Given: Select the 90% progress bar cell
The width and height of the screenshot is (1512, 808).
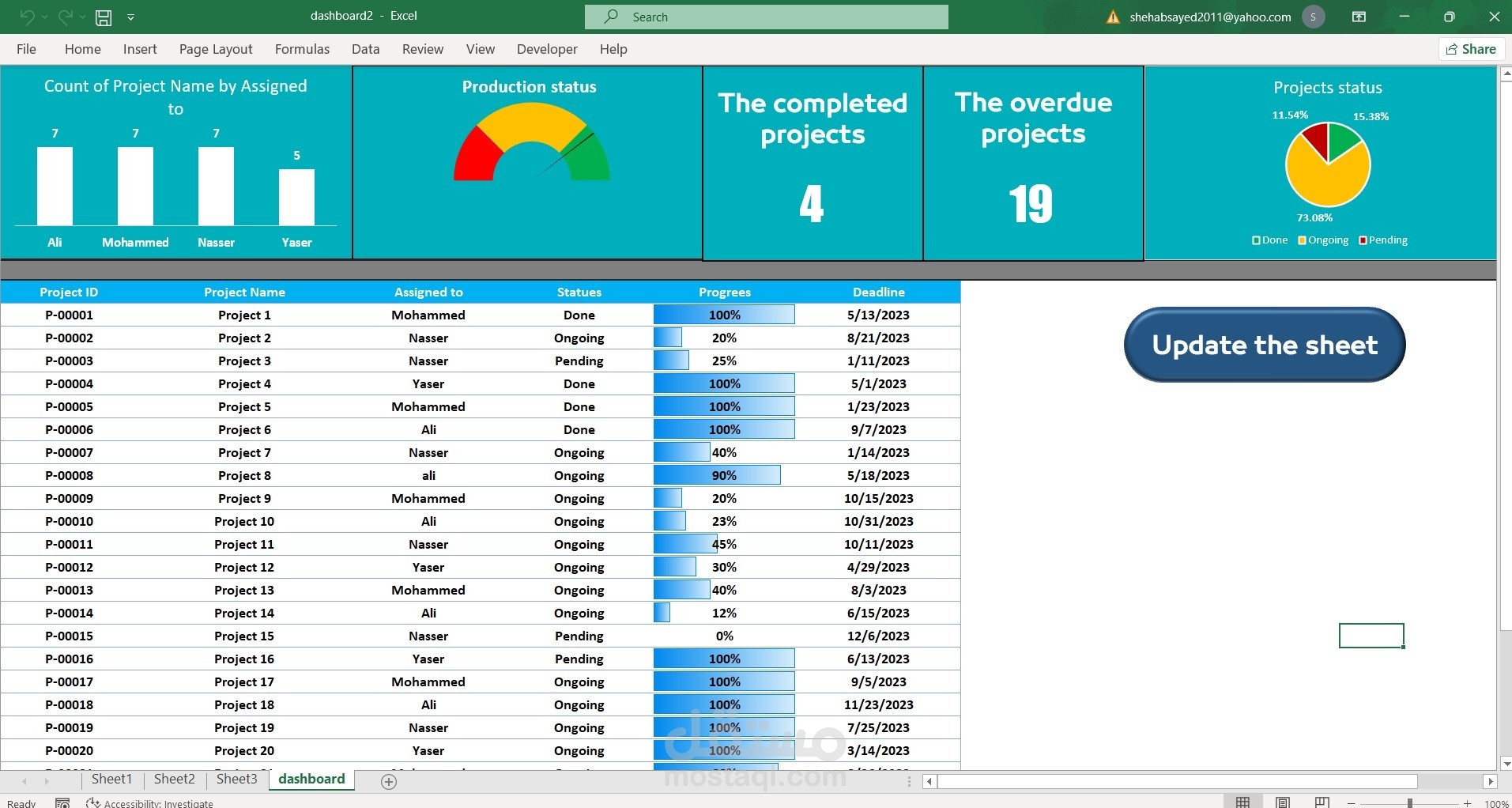Looking at the screenshot, I should point(725,475).
